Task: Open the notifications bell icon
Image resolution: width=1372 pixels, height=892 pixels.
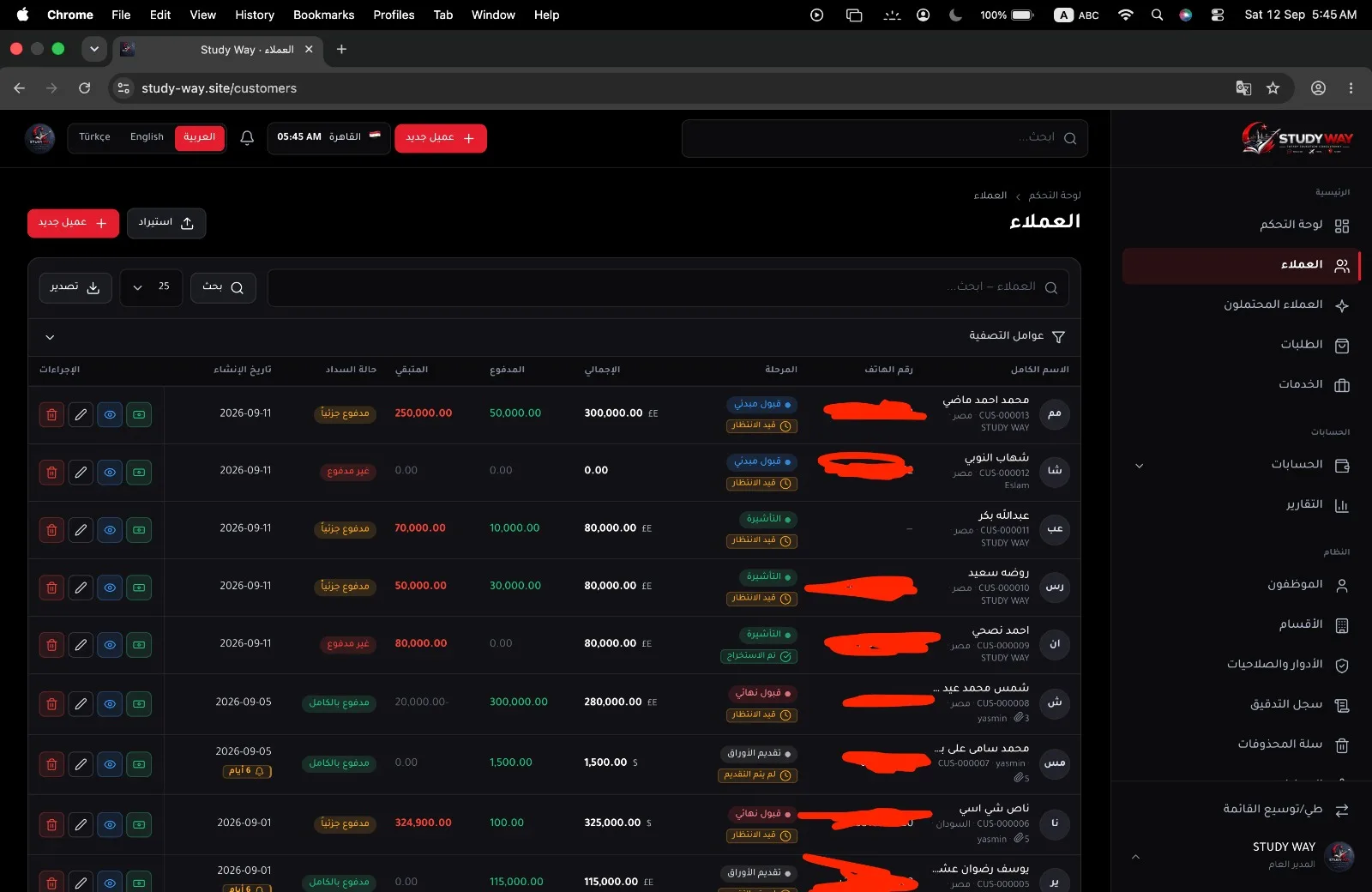Action: tap(247, 138)
